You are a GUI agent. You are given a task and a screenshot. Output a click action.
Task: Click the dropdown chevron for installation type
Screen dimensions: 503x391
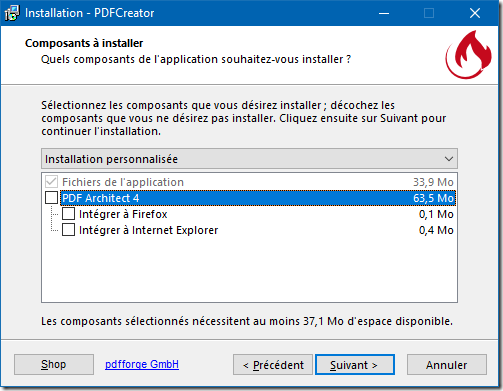449,159
